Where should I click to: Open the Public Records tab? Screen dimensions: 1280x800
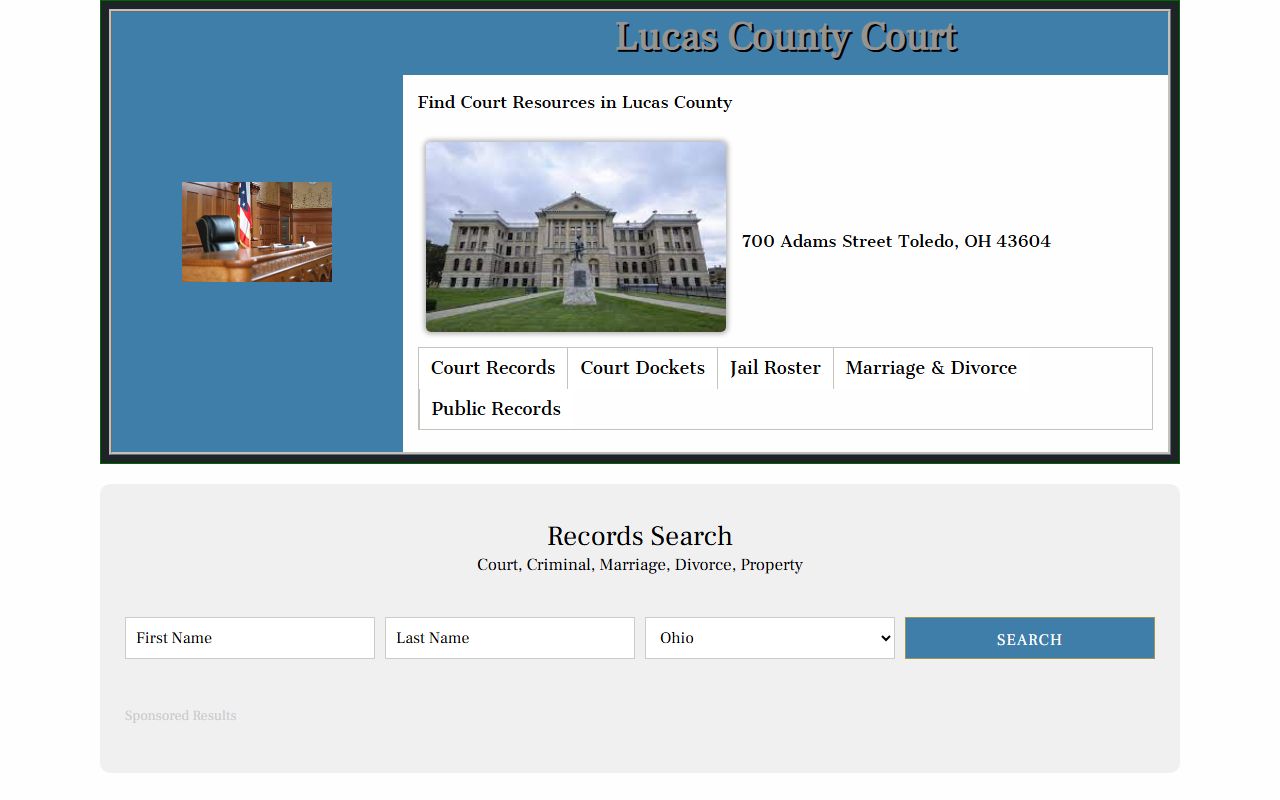pos(496,409)
